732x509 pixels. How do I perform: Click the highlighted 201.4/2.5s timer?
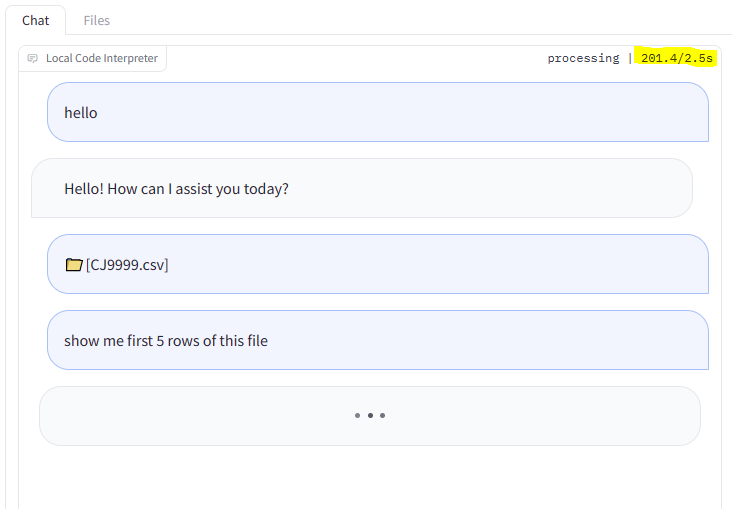(676, 58)
